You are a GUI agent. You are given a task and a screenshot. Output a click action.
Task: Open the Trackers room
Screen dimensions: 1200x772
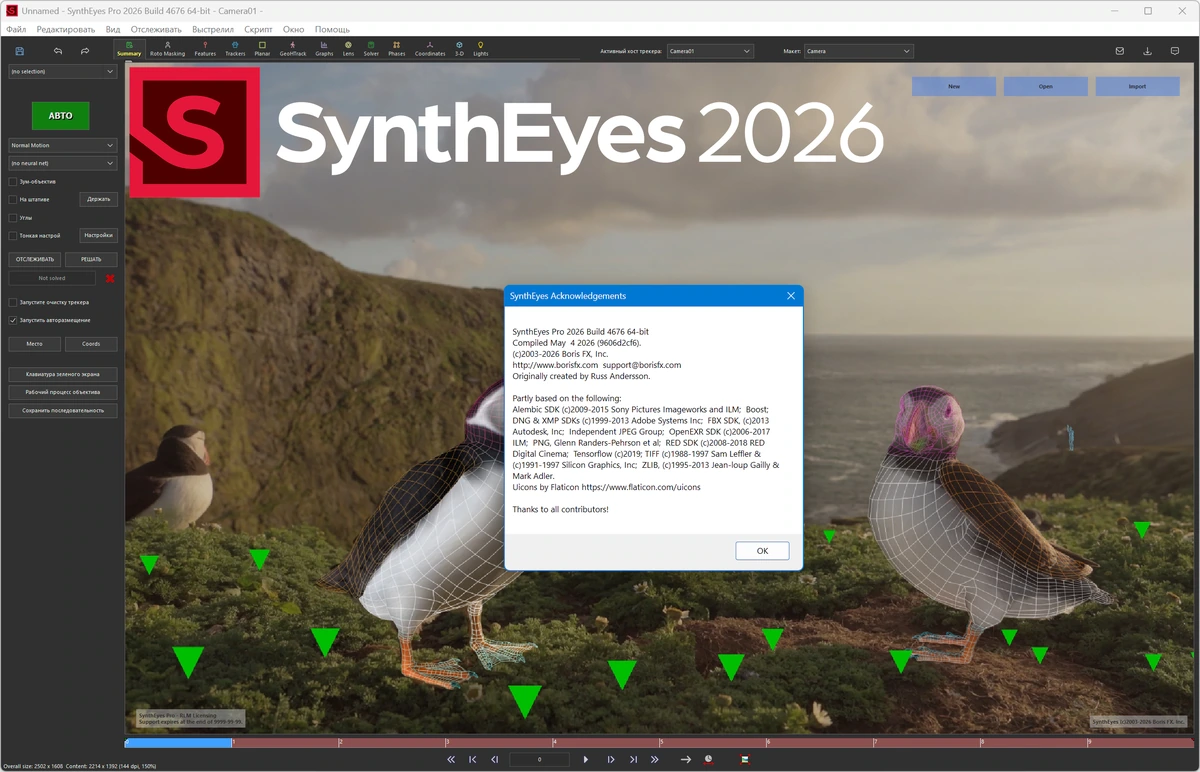point(235,49)
